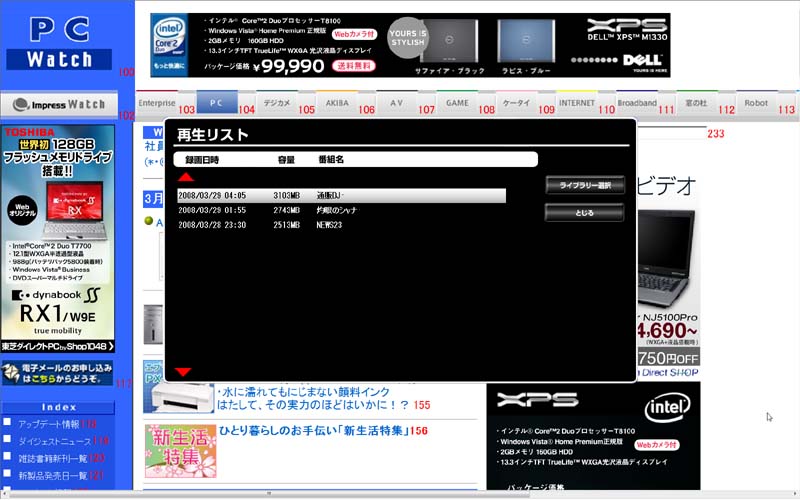Image resolution: width=800 pixels, height=500 pixels.
Task: Switch to the PC tab
Action: pos(216,103)
